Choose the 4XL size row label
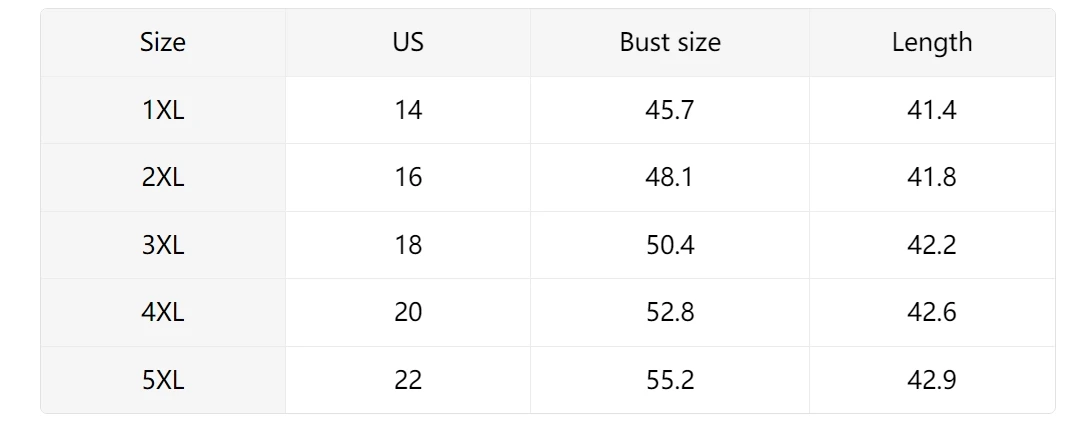Viewport: 1088px width, 432px height. tap(163, 313)
